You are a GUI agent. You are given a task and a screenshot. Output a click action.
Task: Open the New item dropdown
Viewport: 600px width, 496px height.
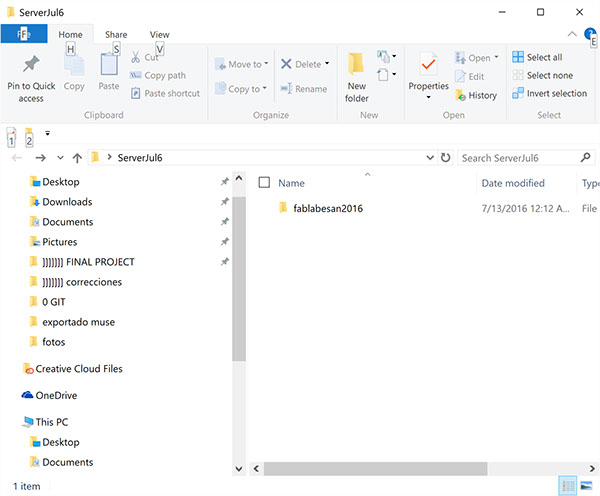pyautogui.click(x=387, y=57)
